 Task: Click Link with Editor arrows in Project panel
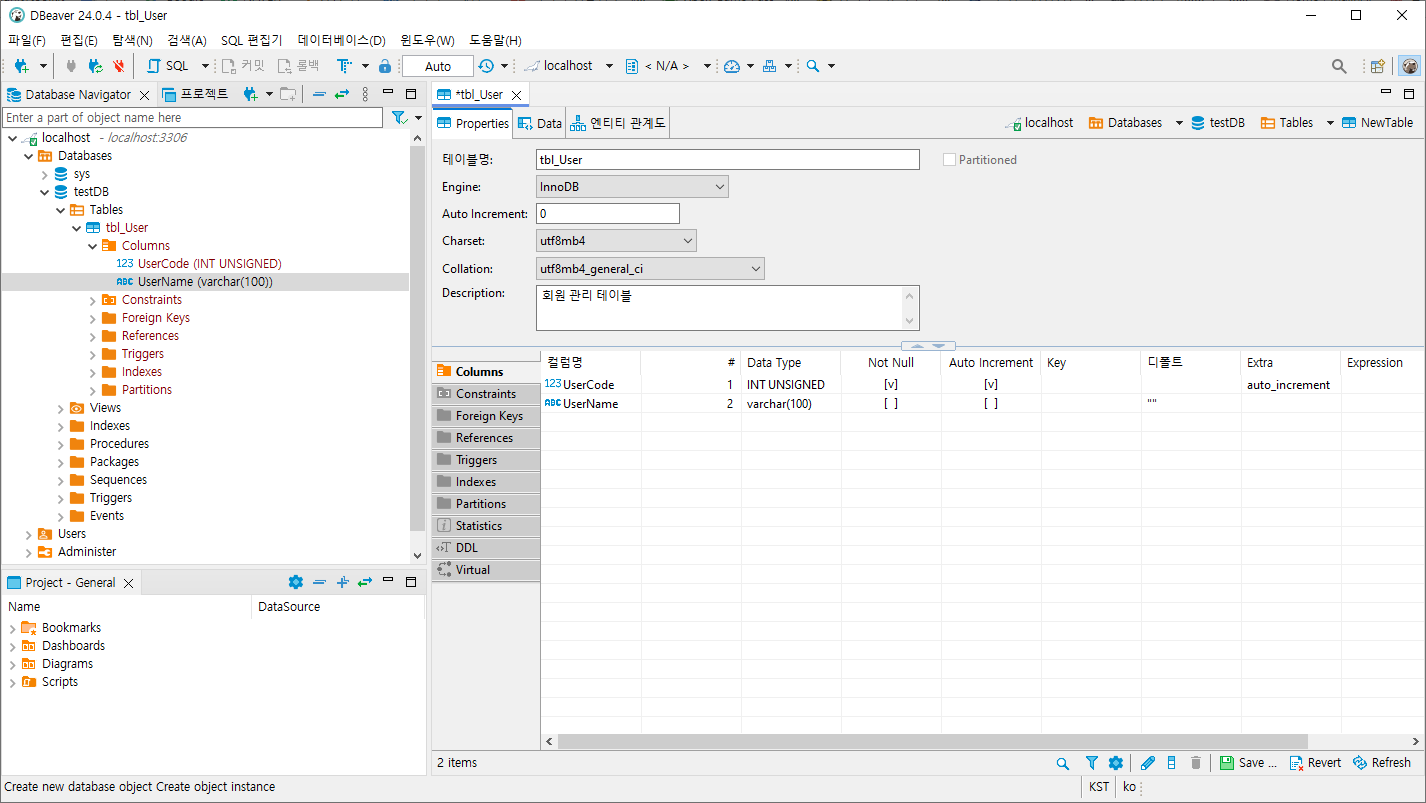click(x=365, y=582)
